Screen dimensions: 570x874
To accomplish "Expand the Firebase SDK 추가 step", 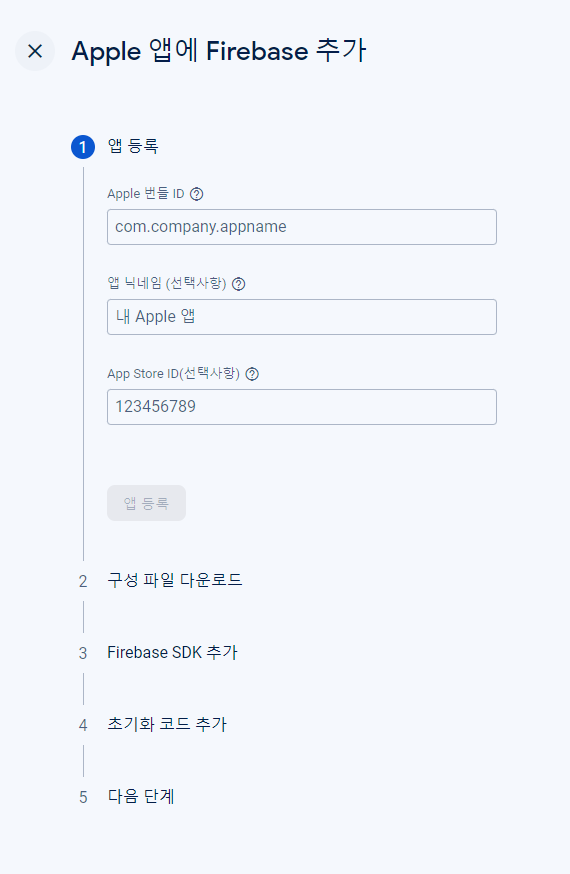I will tap(173, 652).
